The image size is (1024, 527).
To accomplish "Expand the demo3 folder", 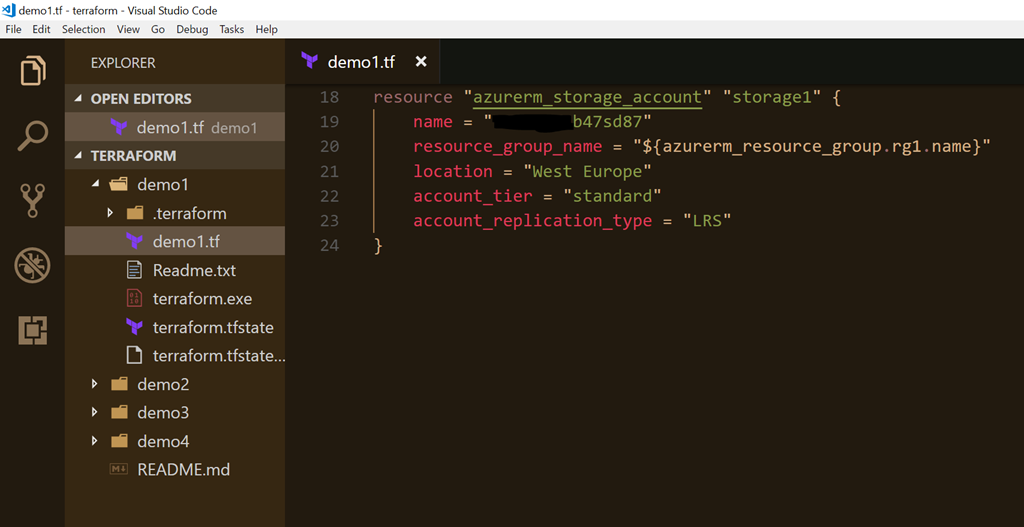I will [x=95, y=412].
